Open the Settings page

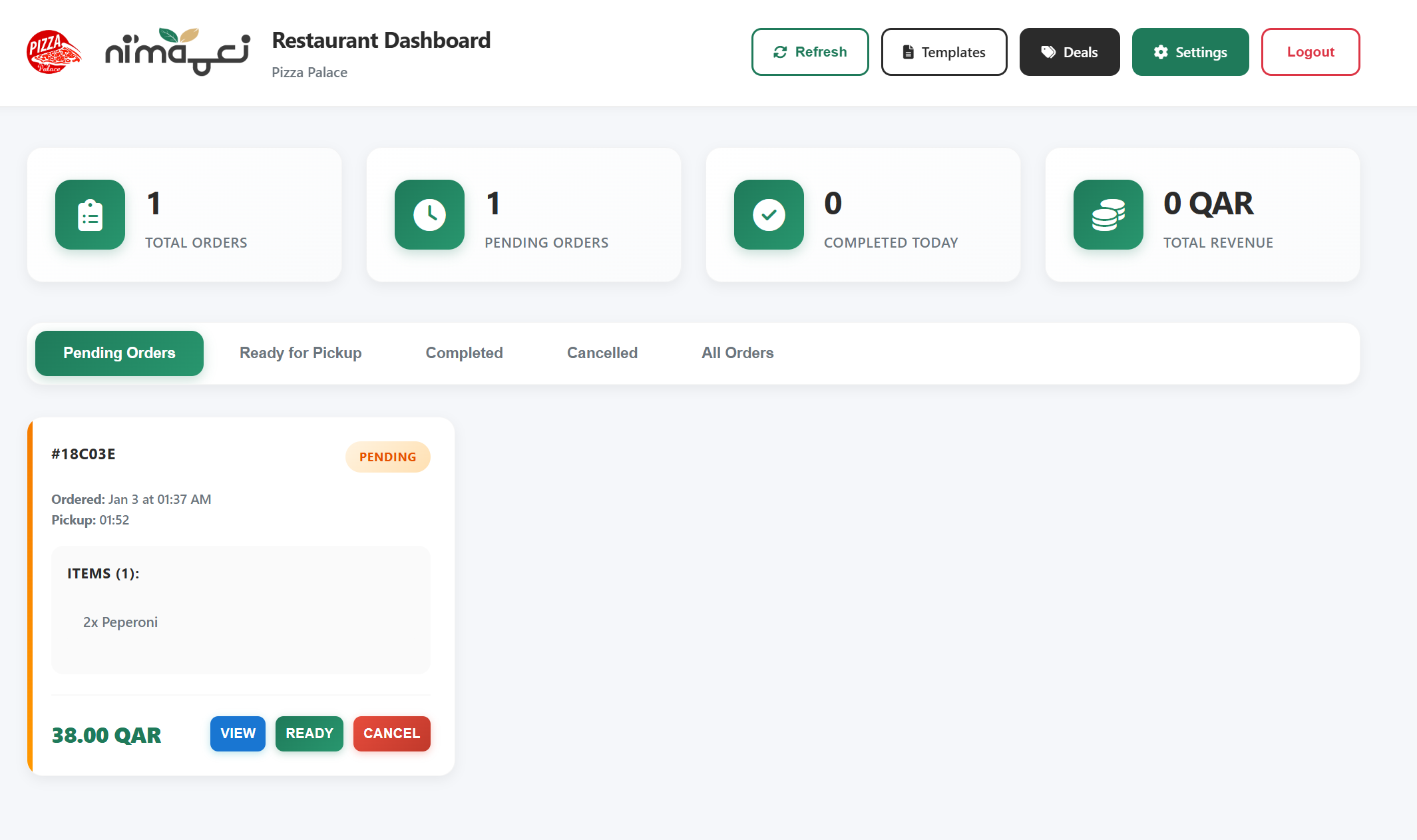coord(1190,52)
